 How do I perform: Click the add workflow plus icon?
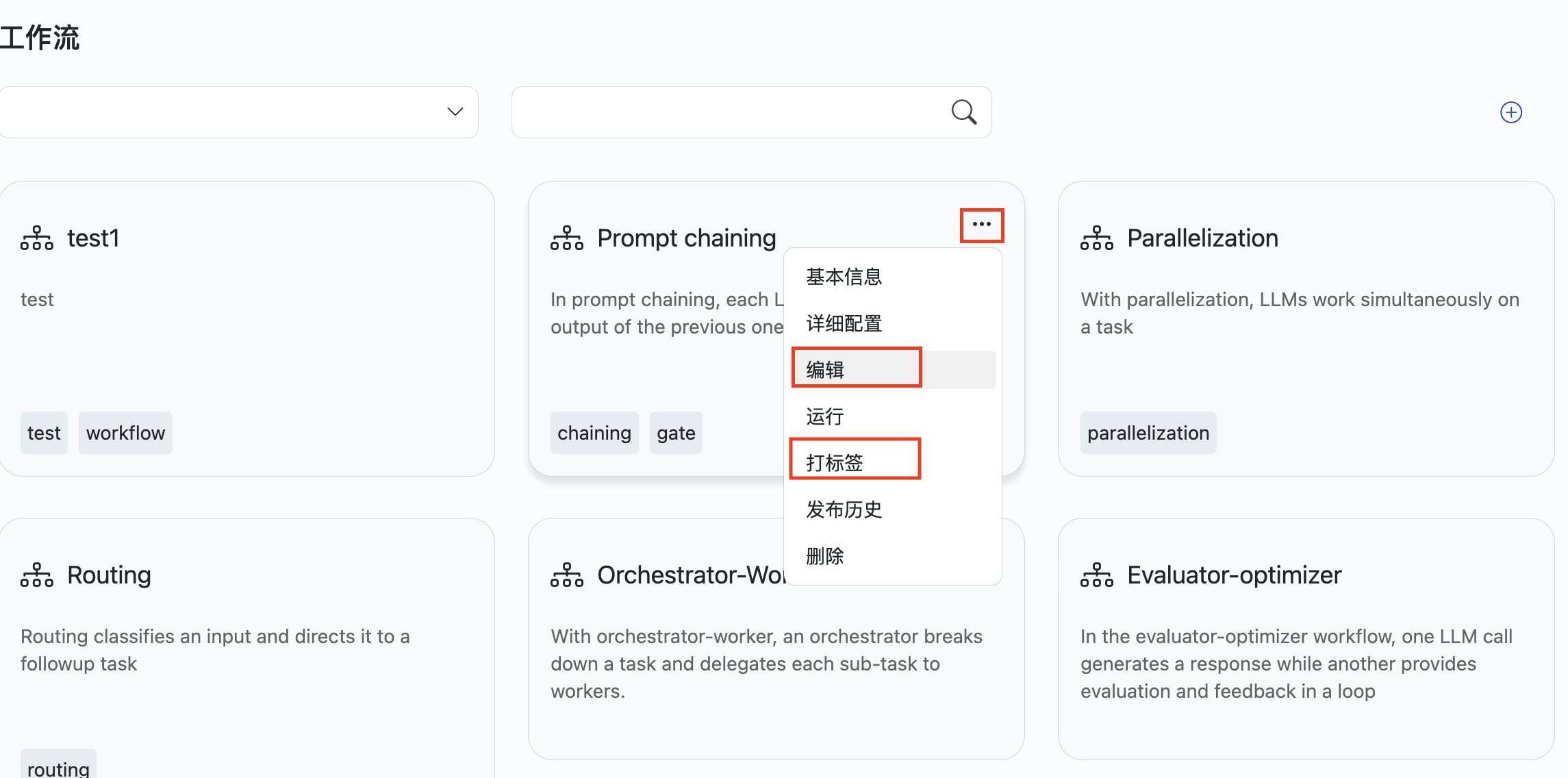1510,112
